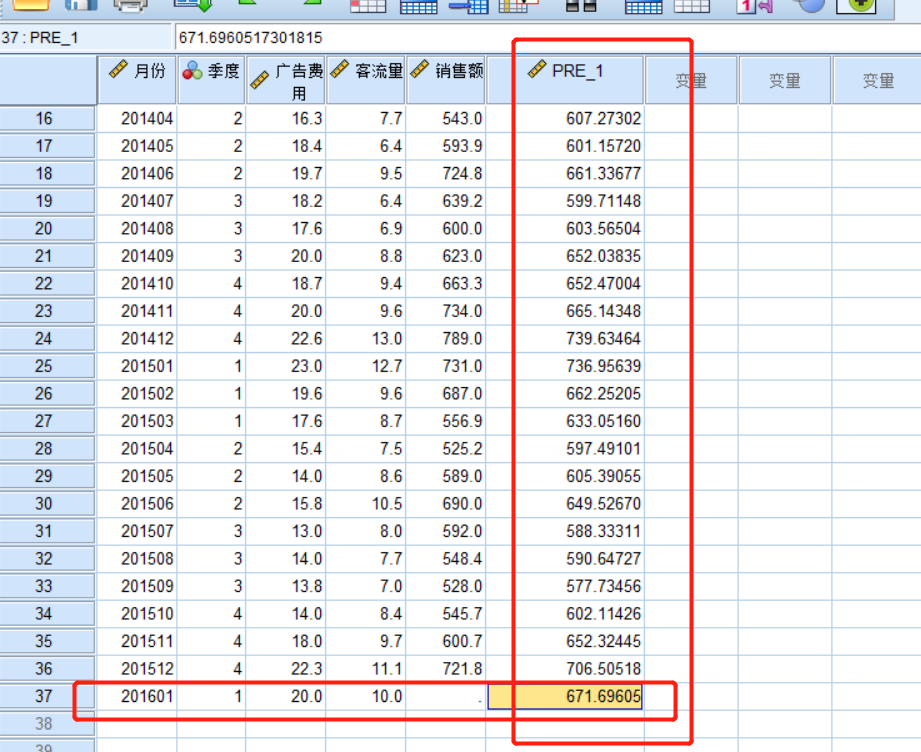
Task: Click sales cell 556.9
Action: coord(446,421)
